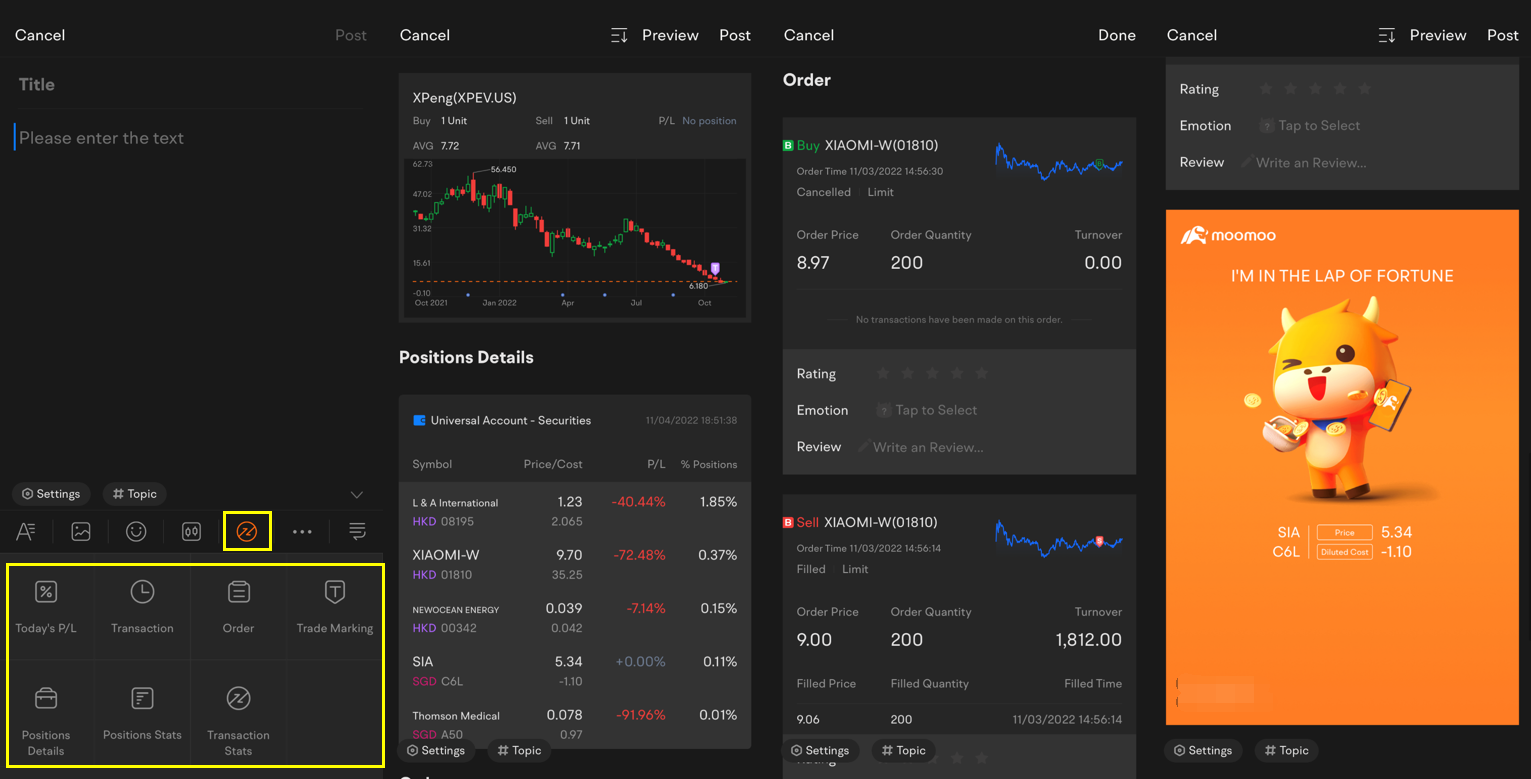Click the red B icon next to Sell XIAOMI-W
The width and height of the screenshot is (1531, 779).
788,523
